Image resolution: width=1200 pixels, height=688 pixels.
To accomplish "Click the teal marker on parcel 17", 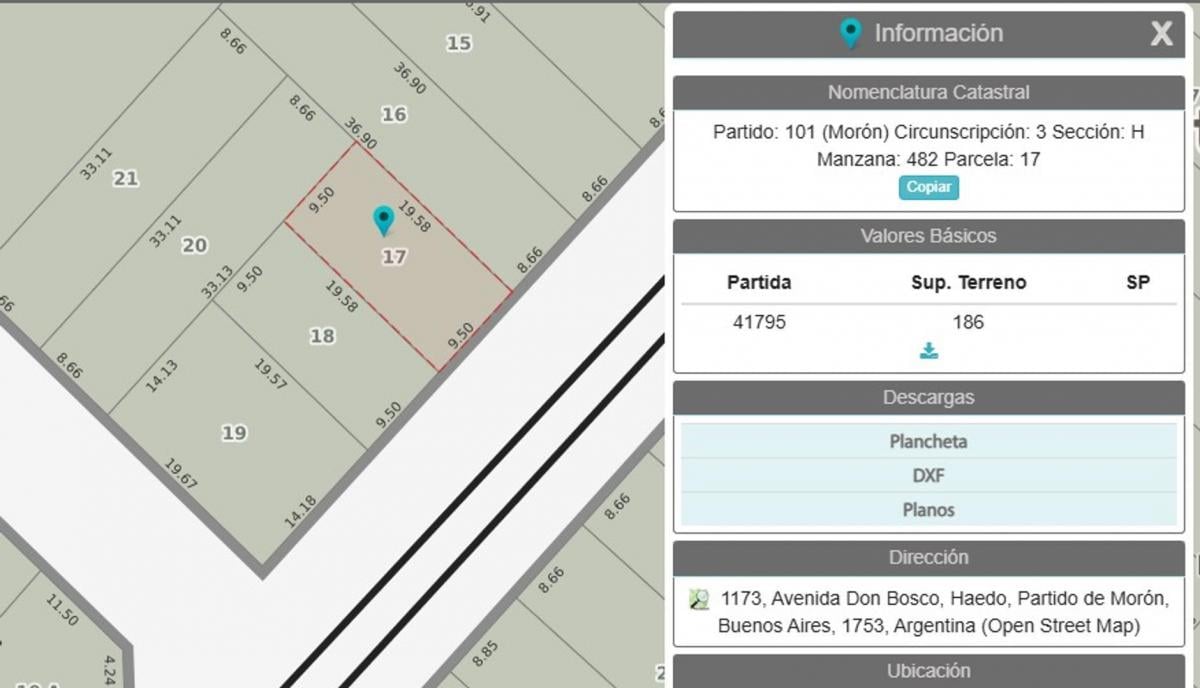I will (383, 220).
